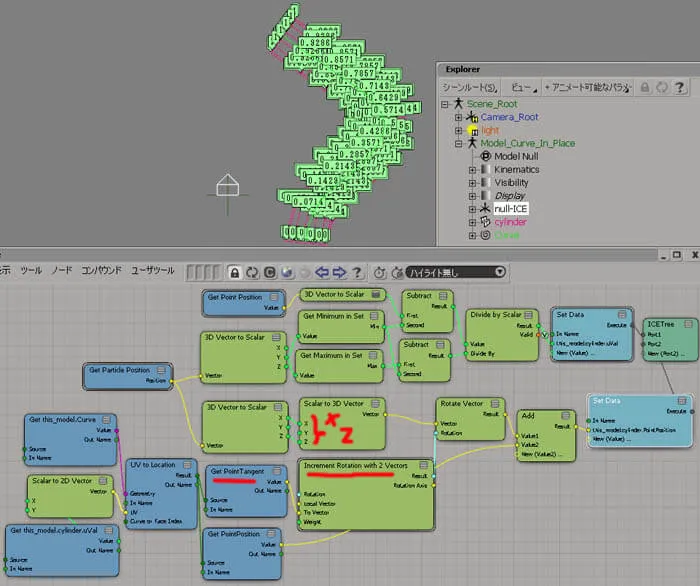This screenshot has width=700, height=586.
Task: Click the blue left arrow navigation icon
Action: pos(322,272)
